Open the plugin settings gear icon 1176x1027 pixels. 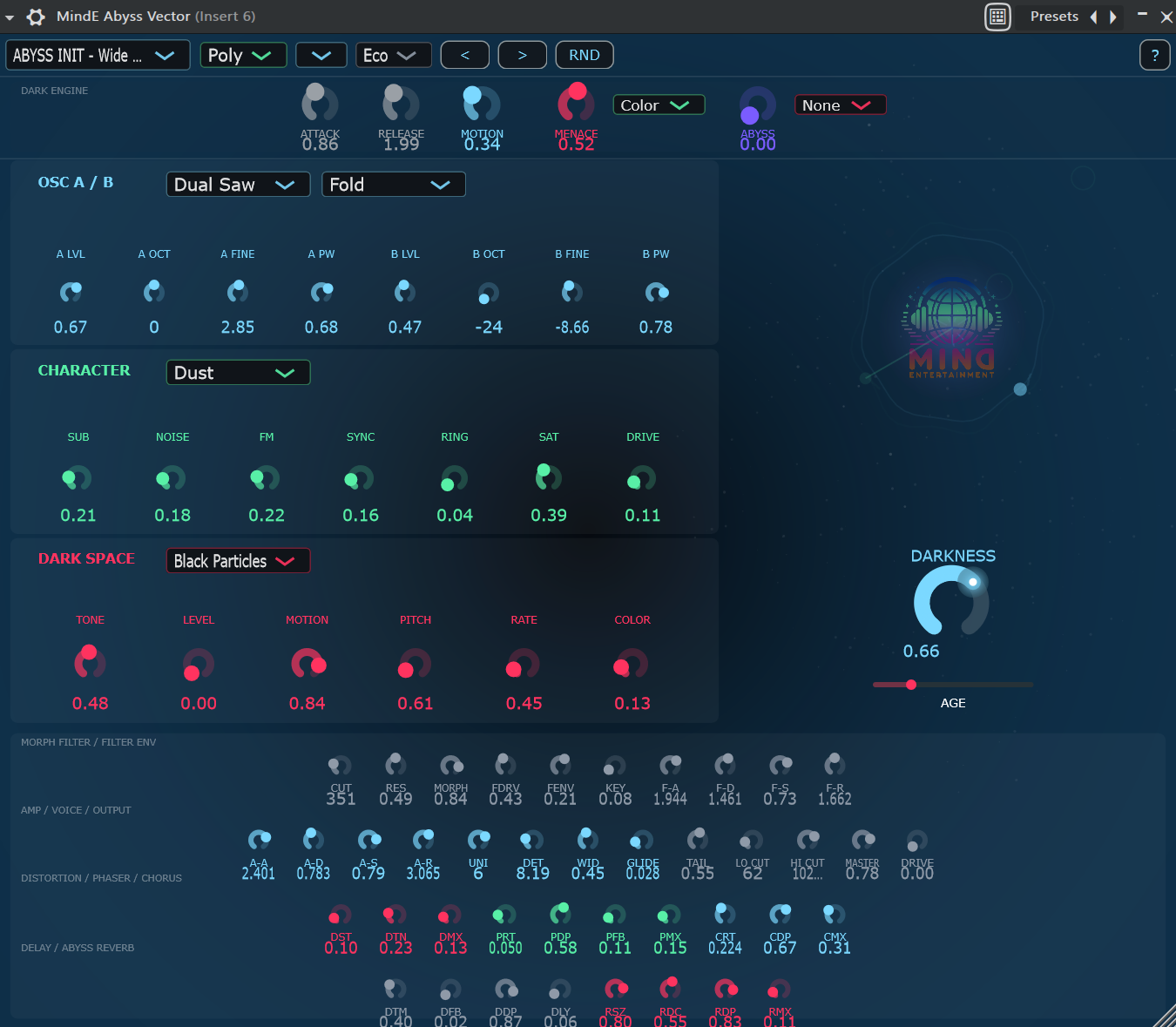[36, 17]
